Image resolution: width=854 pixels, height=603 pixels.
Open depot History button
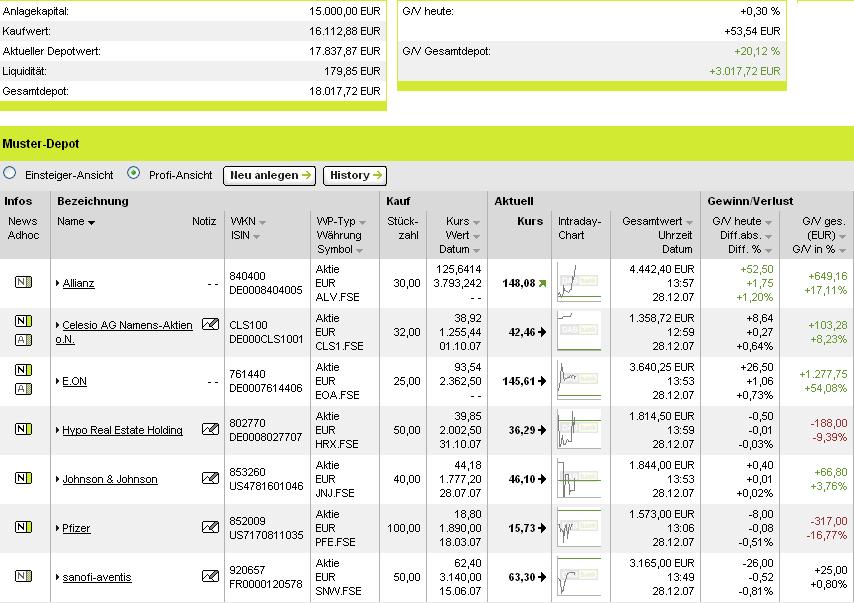(x=355, y=175)
